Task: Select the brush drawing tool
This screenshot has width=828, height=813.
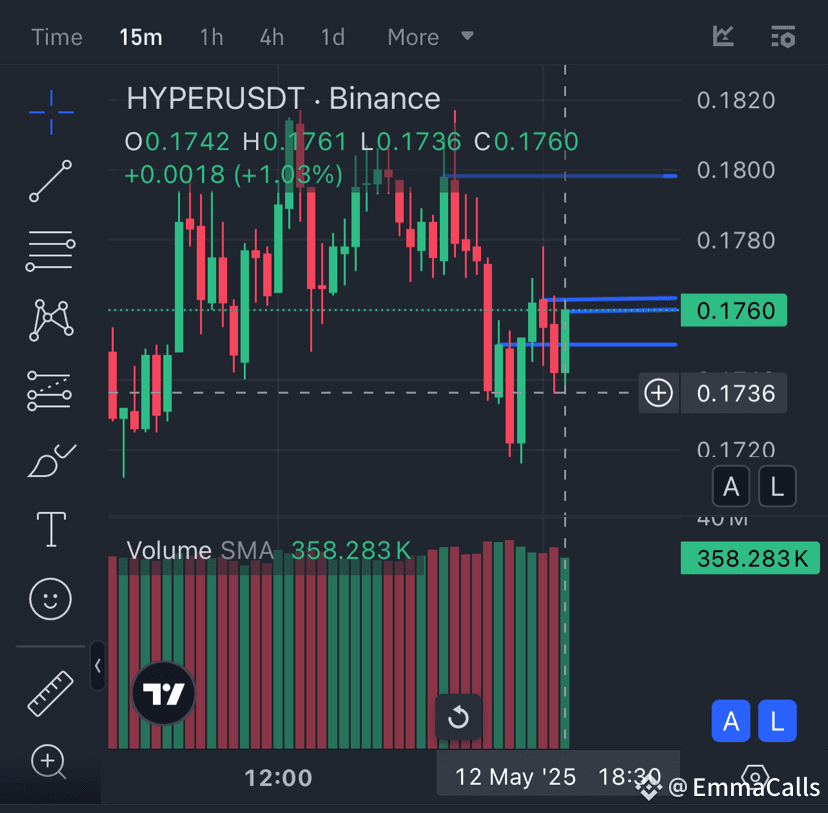Action: tap(50, 460)
